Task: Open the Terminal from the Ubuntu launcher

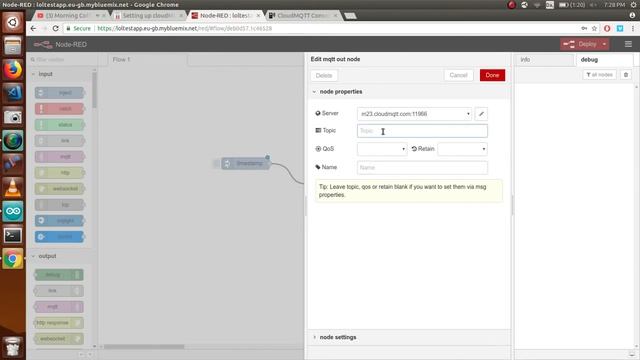Action: click(13, 235)
